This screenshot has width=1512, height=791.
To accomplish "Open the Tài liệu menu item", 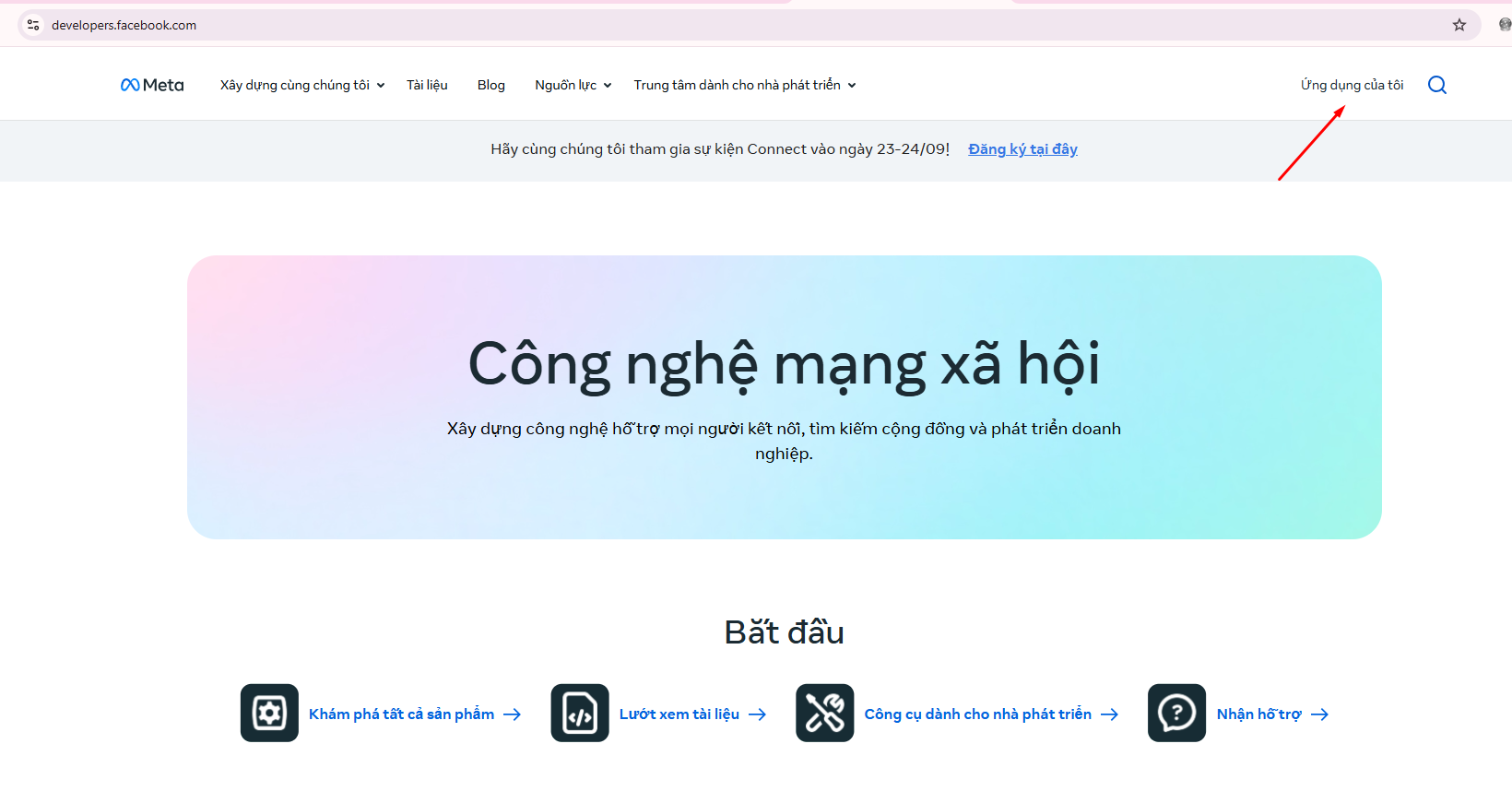I will pos(427,85).
